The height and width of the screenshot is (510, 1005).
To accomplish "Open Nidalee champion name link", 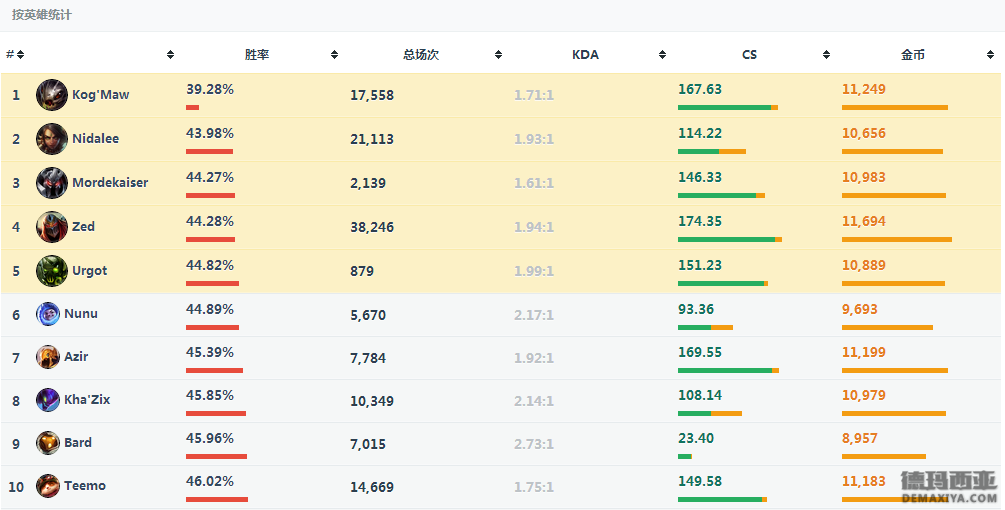I will click(x=96, y=138).
